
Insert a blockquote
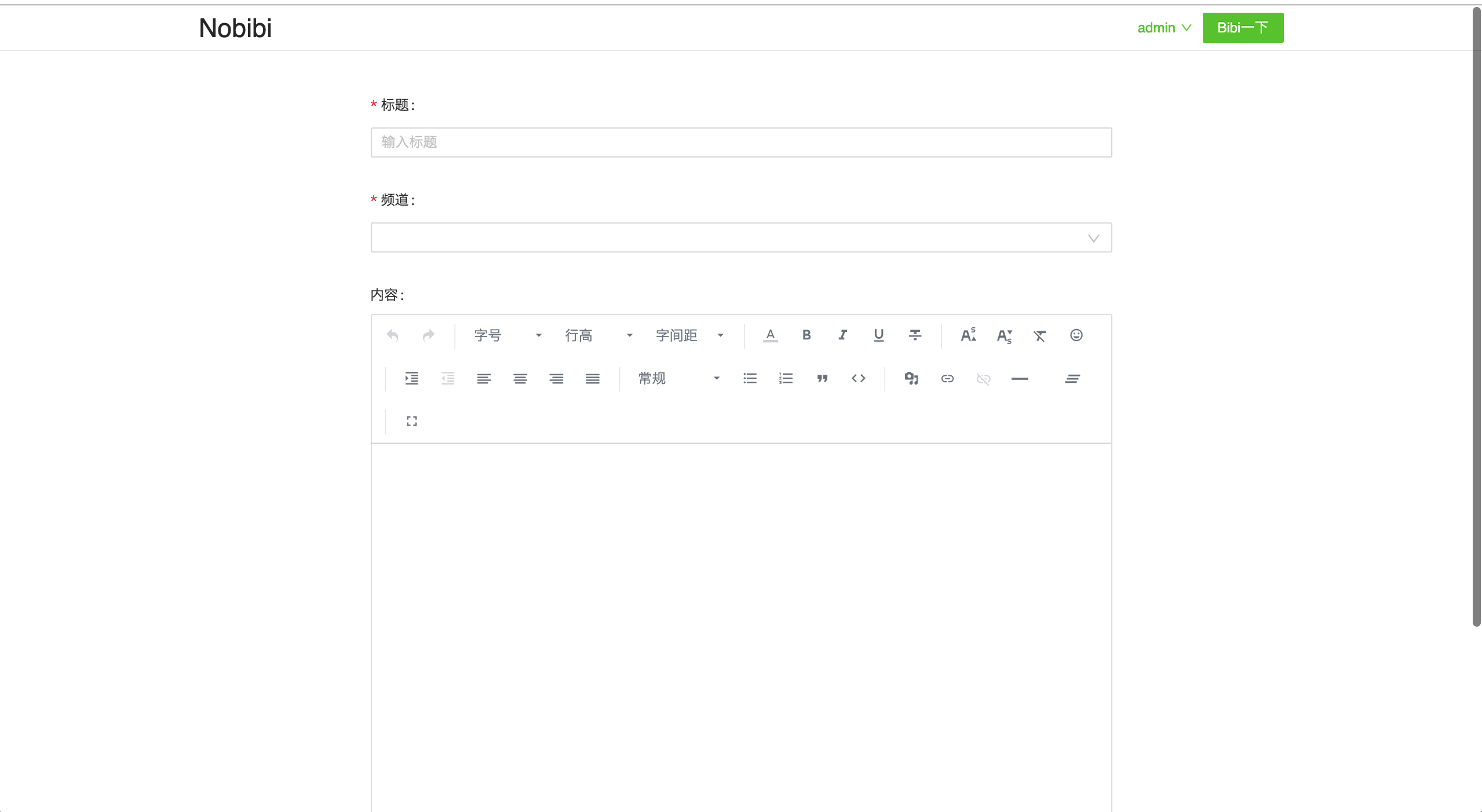coord(822,379)
